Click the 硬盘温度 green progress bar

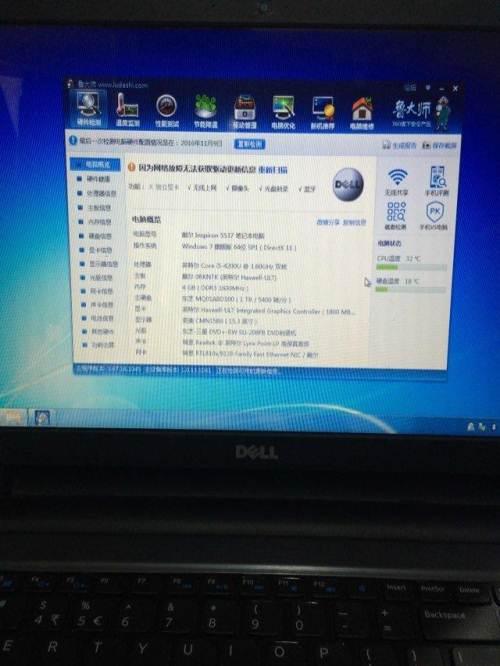410,289
